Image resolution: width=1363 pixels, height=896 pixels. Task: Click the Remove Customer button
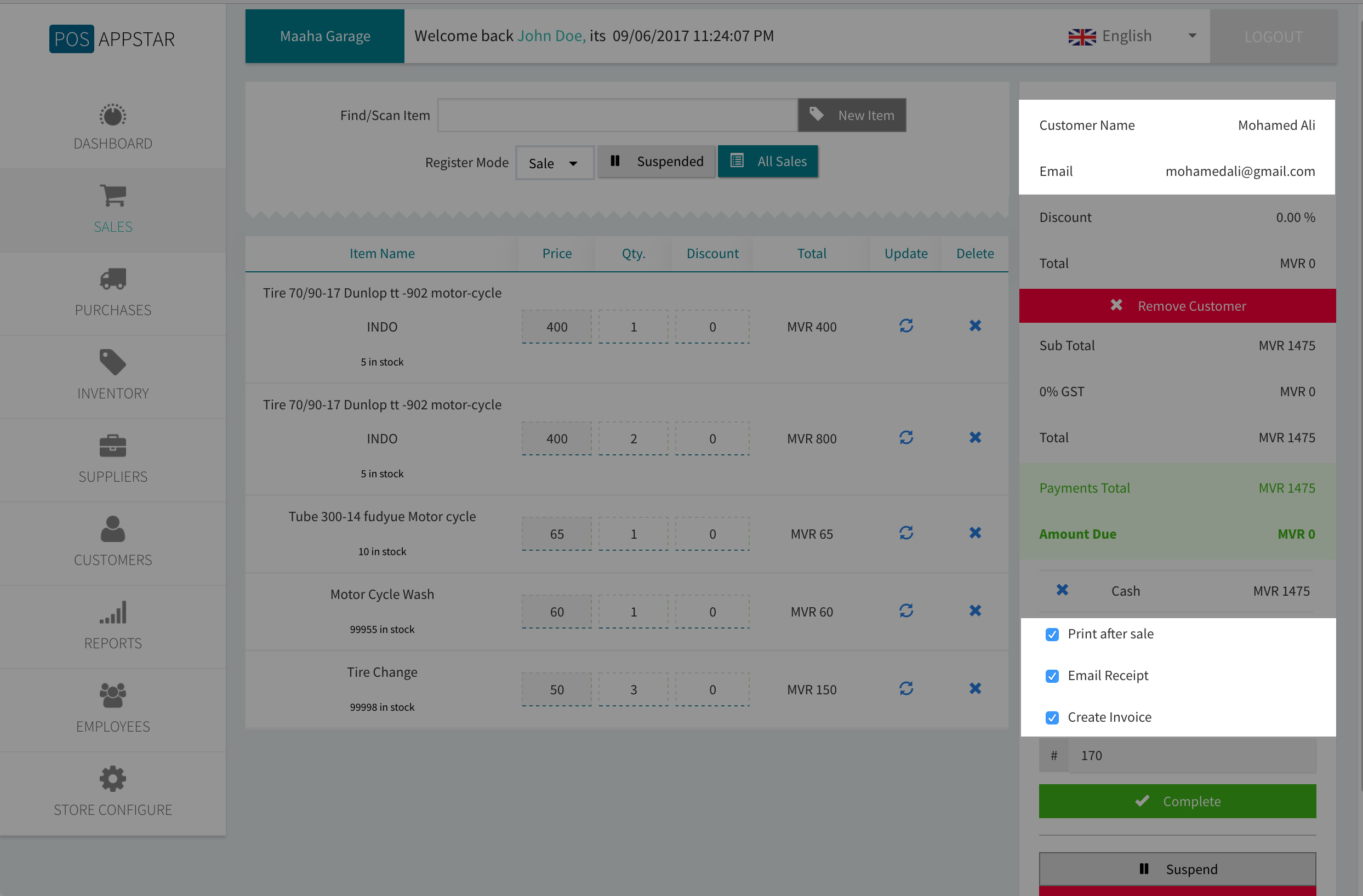(x=1177, y=306)
